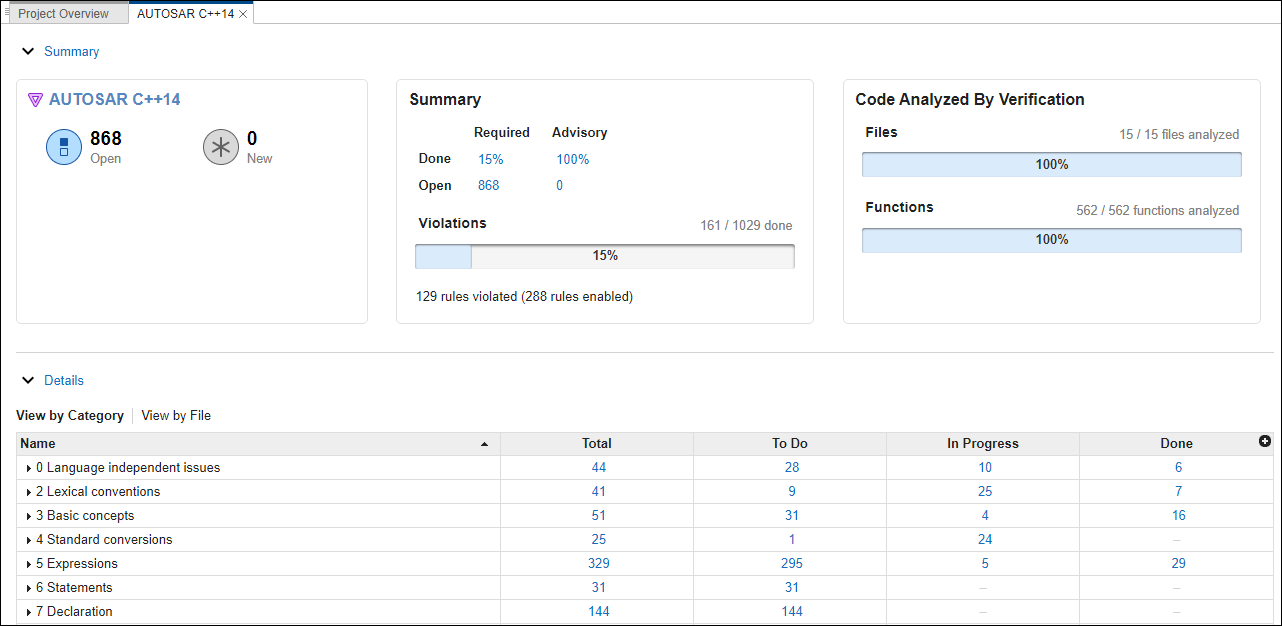1282x626 pixels.
Task: Open the 868 open Required violations link
Action: click(488, 185)
